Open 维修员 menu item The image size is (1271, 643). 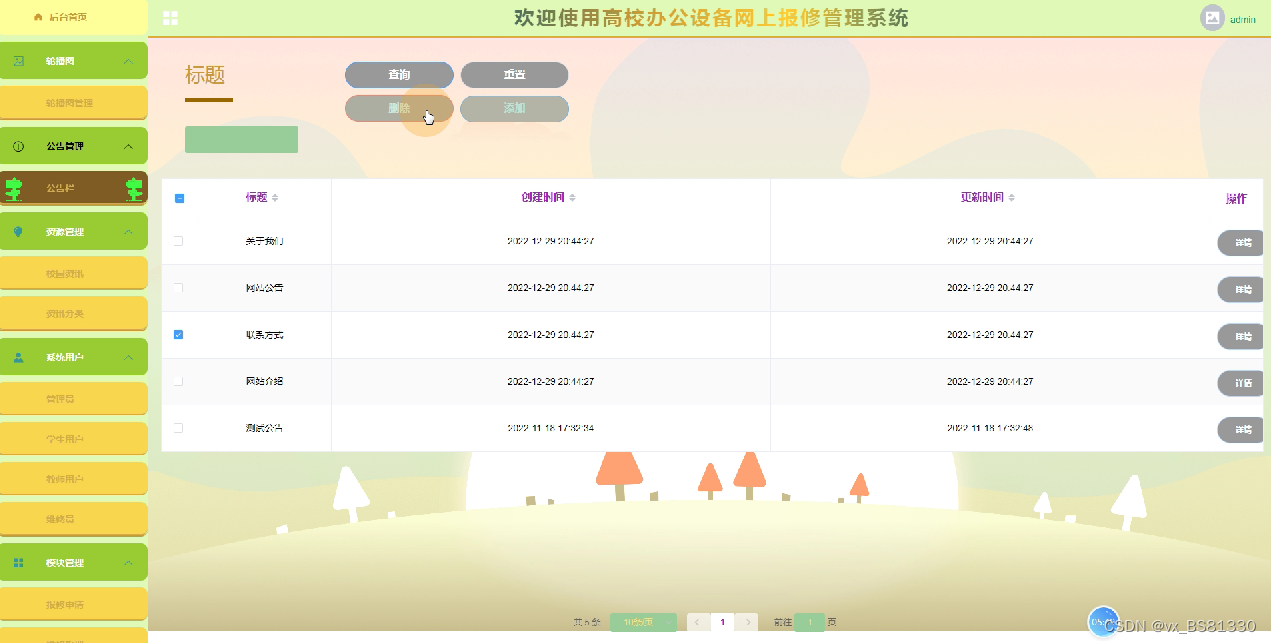[74, 519]
